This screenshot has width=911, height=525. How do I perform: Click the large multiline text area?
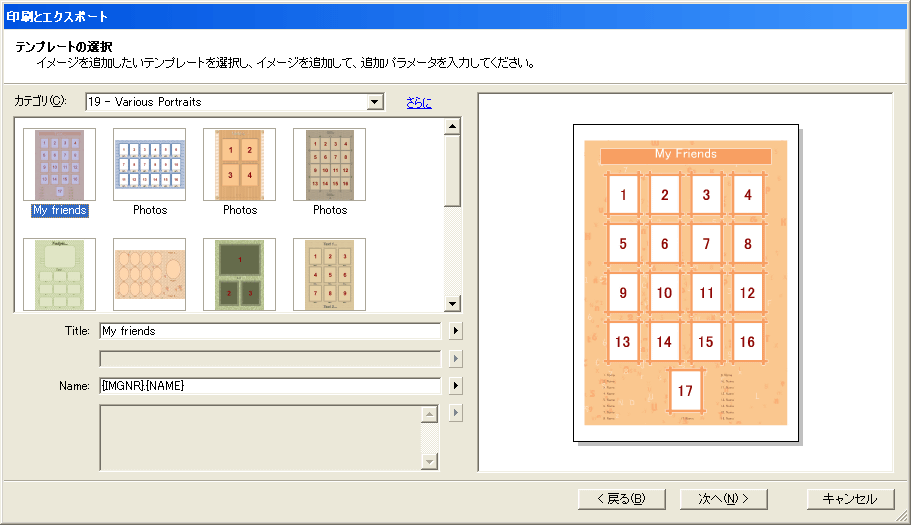[260, 438]
